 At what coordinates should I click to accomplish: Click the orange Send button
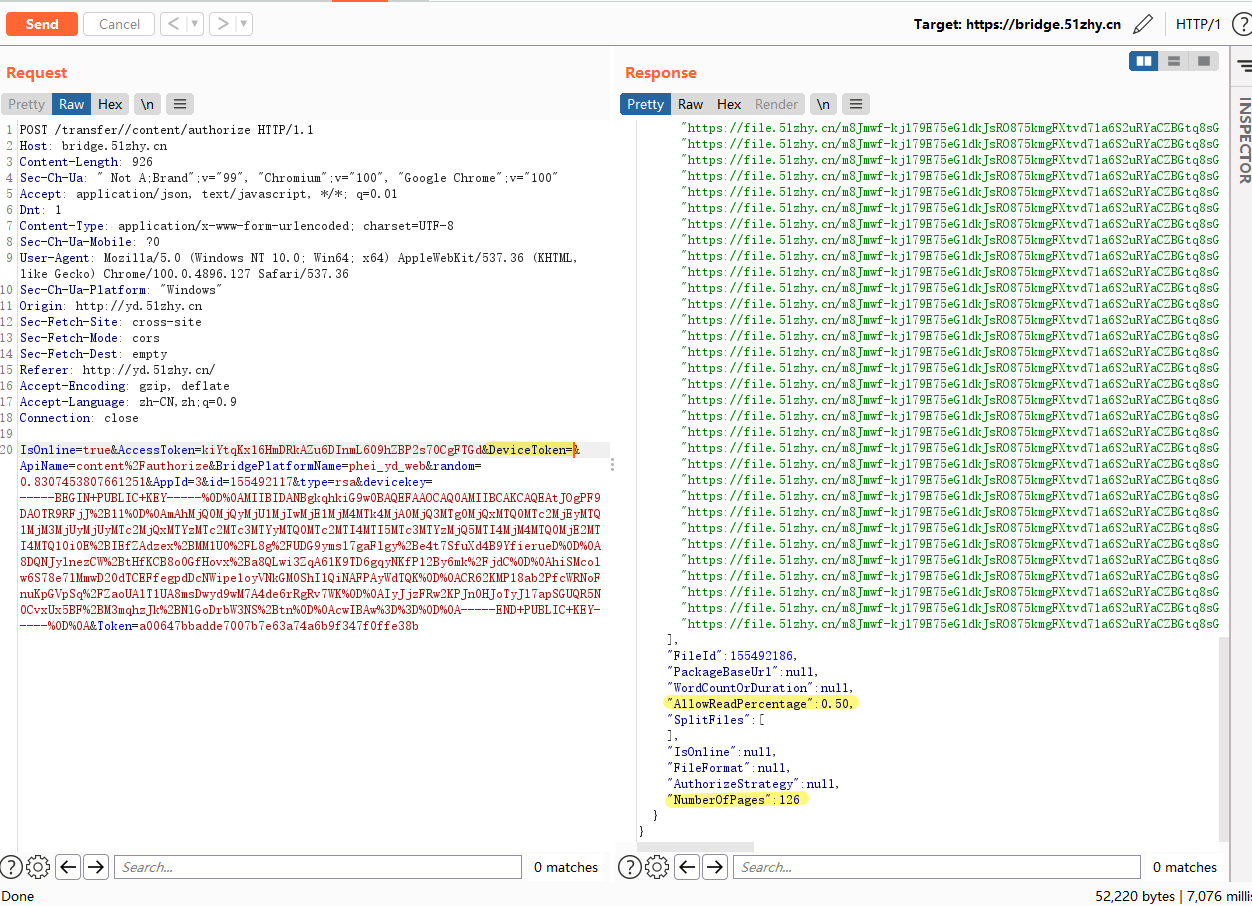(x=41, y=24)
